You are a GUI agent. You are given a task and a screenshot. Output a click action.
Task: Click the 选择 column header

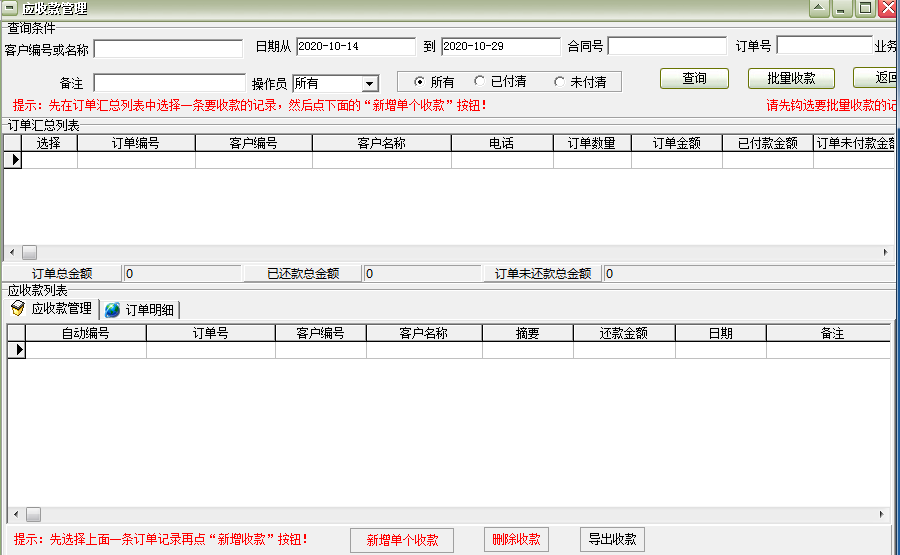coord(49,143)
